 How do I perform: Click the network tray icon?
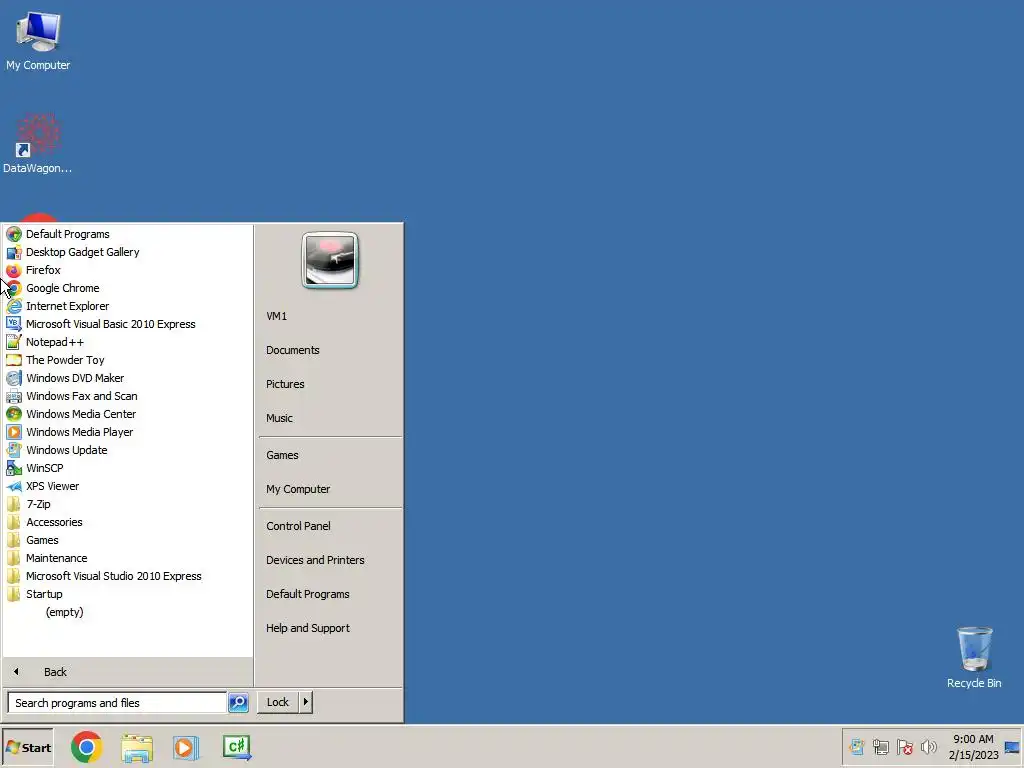[881, 747]
